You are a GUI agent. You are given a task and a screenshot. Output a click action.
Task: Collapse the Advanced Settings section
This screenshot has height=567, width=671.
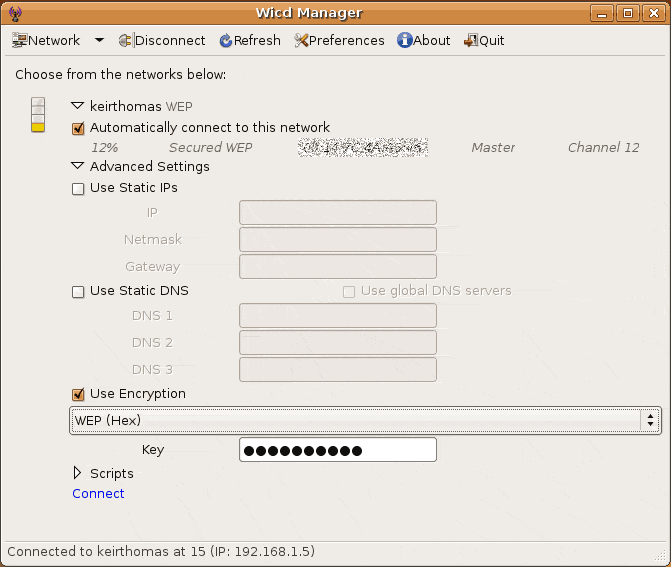point(77,166)
